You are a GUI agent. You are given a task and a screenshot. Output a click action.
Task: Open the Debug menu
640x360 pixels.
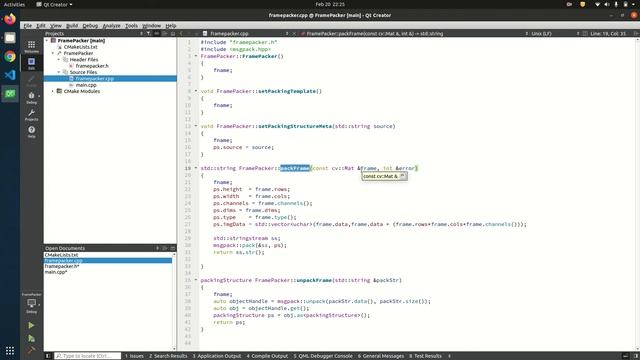pyautogui.click(x=90, y=26)
